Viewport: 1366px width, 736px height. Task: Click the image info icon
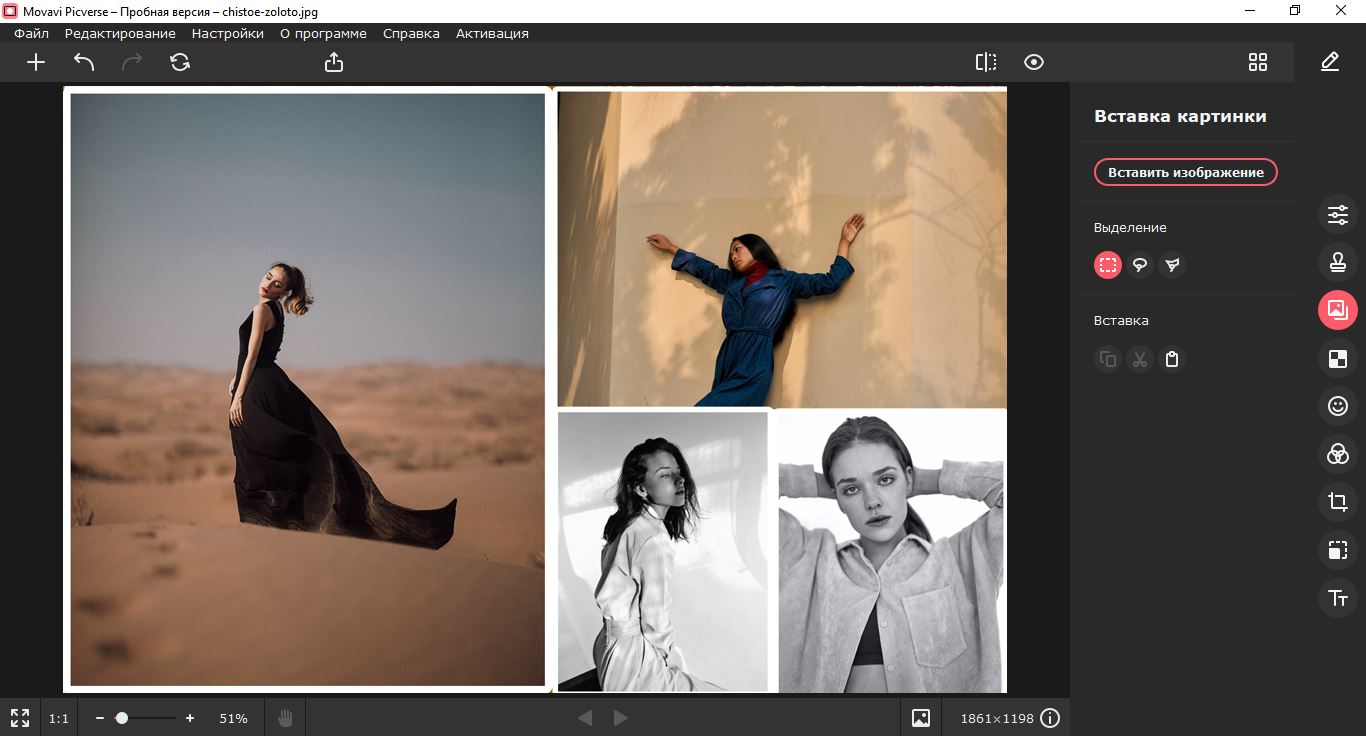point(1050,718)
